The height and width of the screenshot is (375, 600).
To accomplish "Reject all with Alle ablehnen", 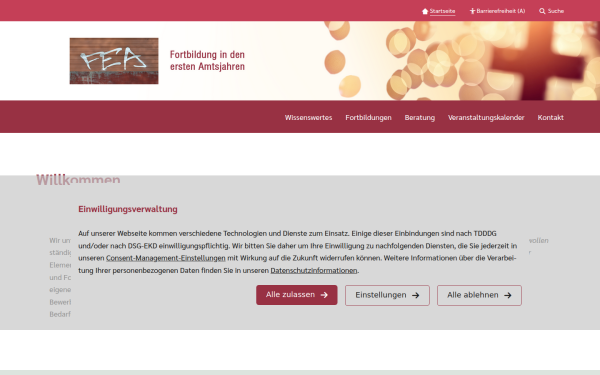I will (479, 295).
